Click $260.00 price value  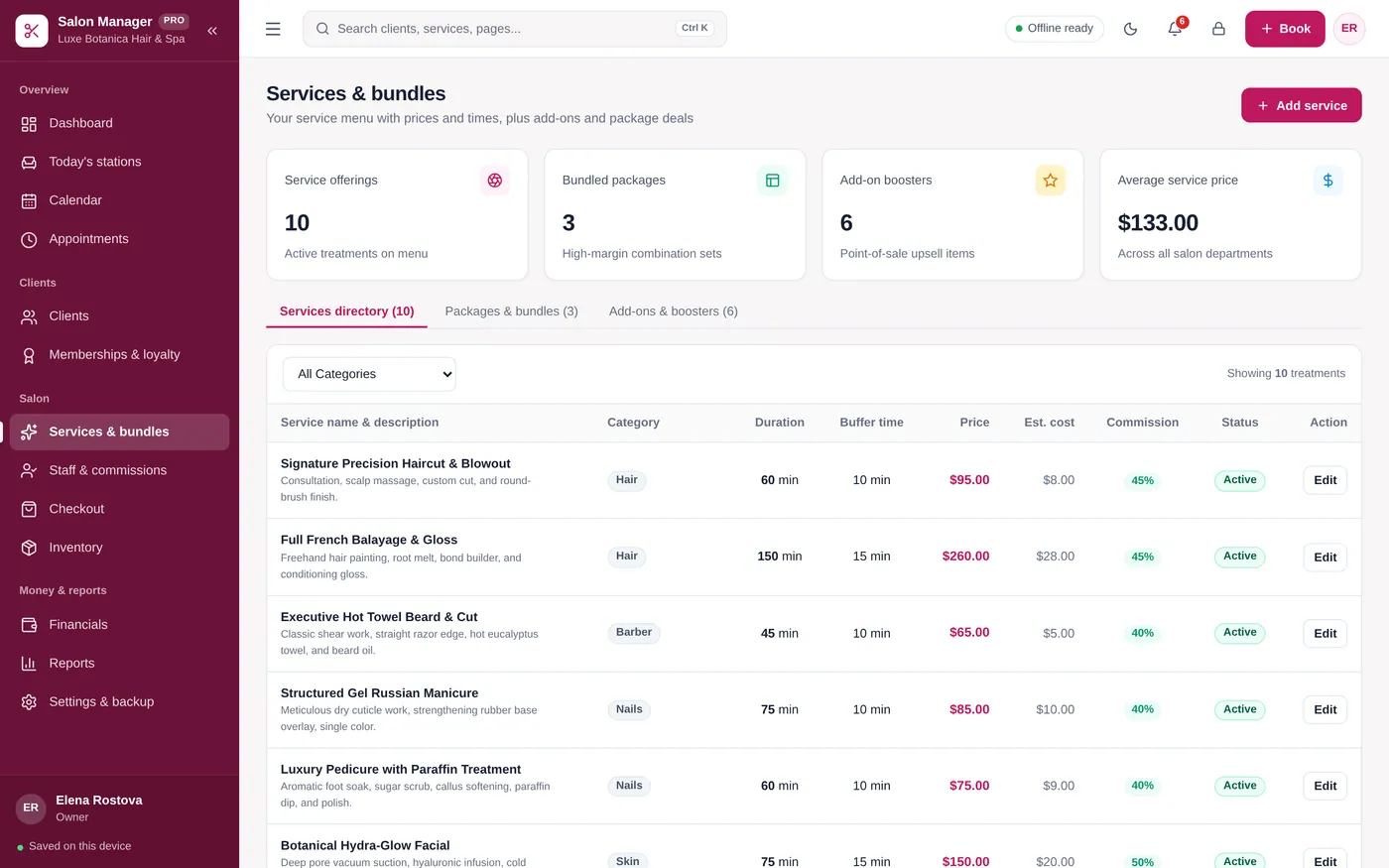pyautogui.click(x=965, y=557)
